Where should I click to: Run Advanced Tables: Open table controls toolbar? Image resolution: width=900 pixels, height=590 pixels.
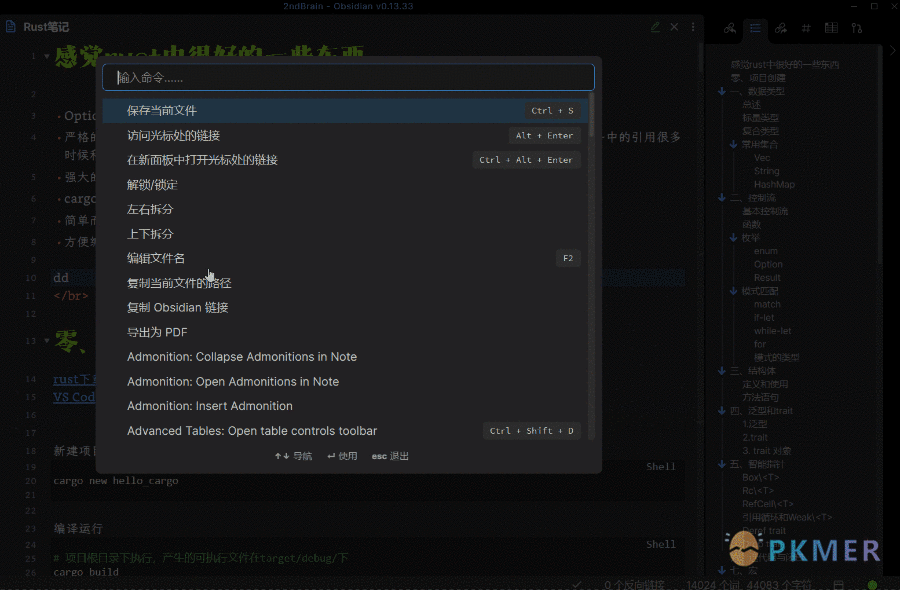(x=346, y=430)
